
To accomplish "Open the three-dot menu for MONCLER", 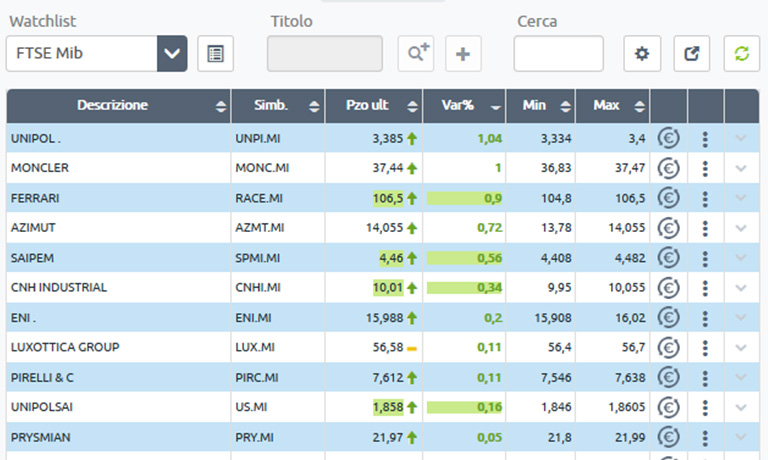I will click(705, 169).
